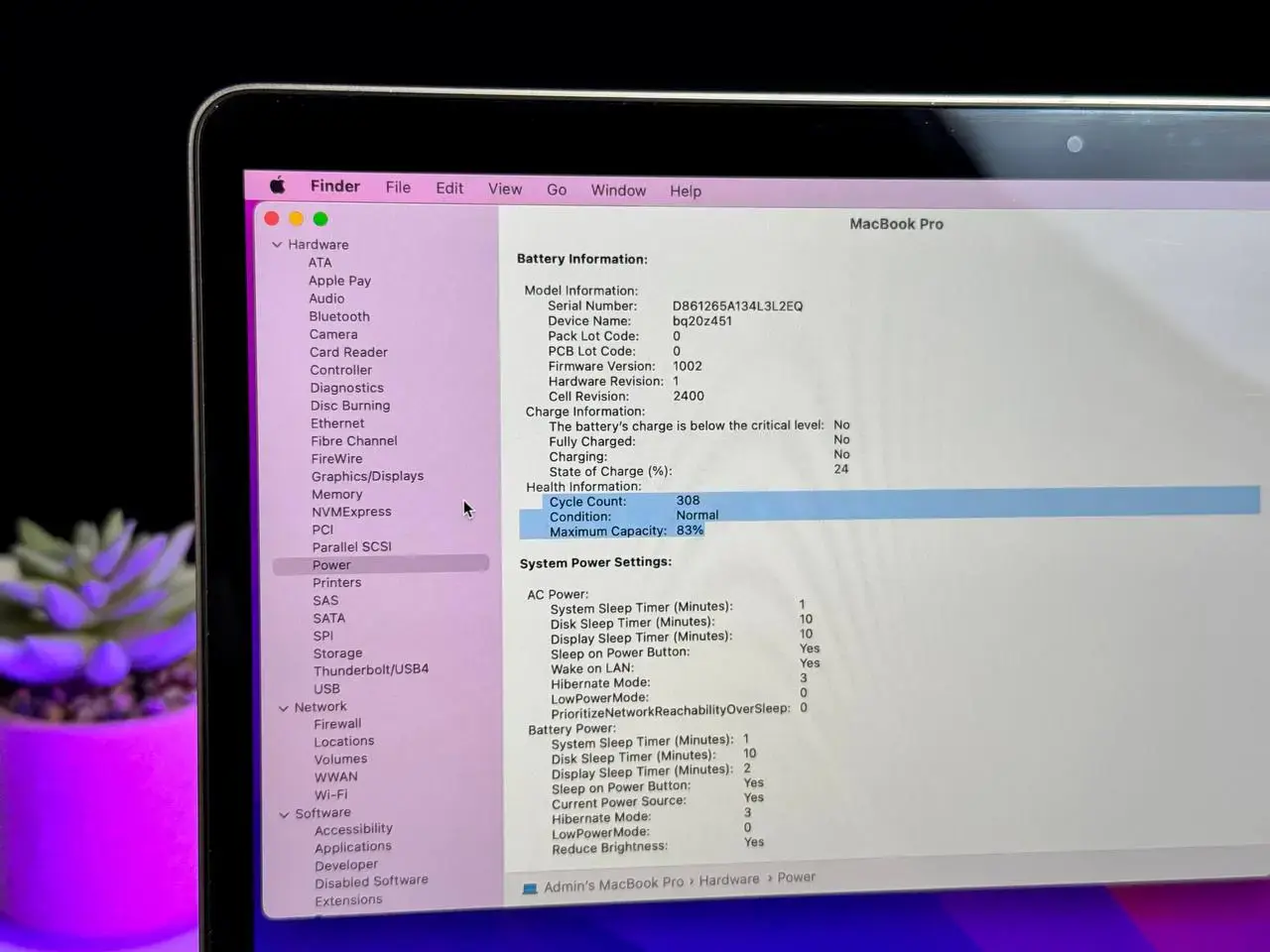This screenshot has width=1270, height=952.
Task: Select Volumes under Network
Action: point(340,760)
